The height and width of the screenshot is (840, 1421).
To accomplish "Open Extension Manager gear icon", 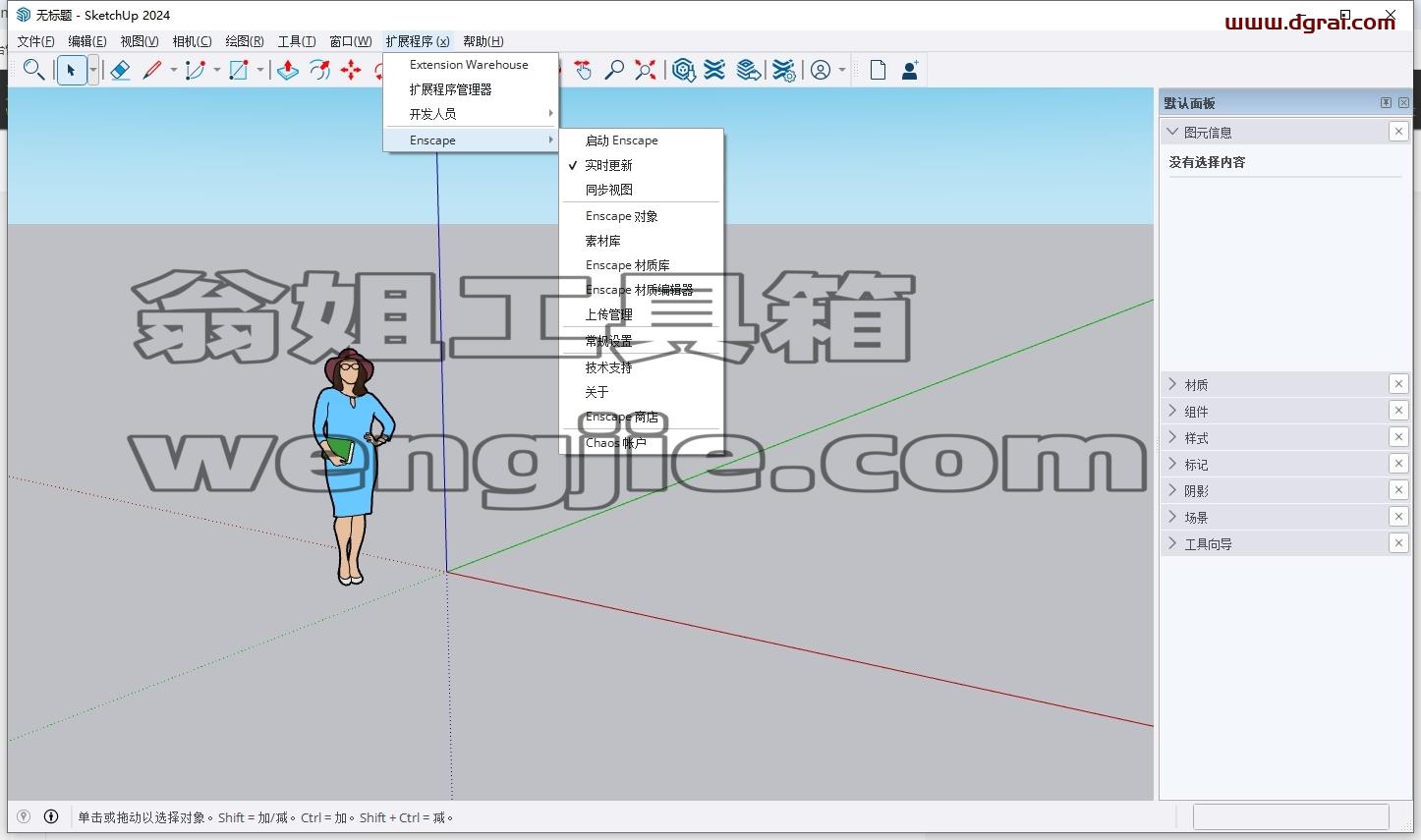I will (783, 70).
